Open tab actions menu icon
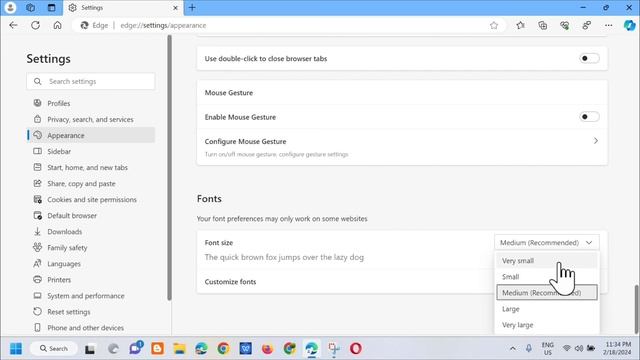The height and width of the screenshot is (360, 640). coord(51,7)
